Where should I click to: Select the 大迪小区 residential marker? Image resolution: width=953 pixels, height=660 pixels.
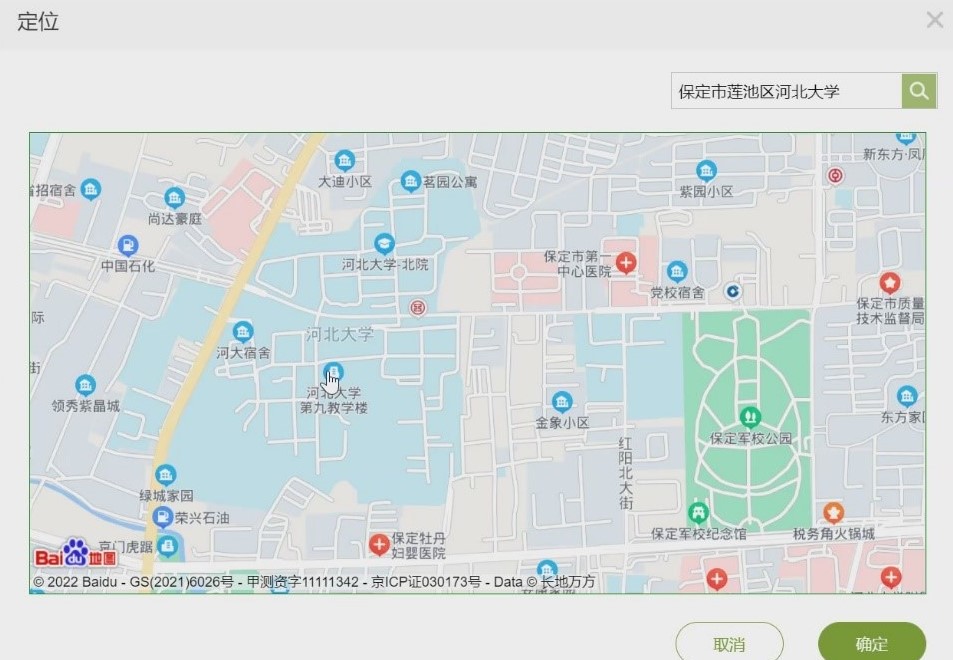pos(345,160)
